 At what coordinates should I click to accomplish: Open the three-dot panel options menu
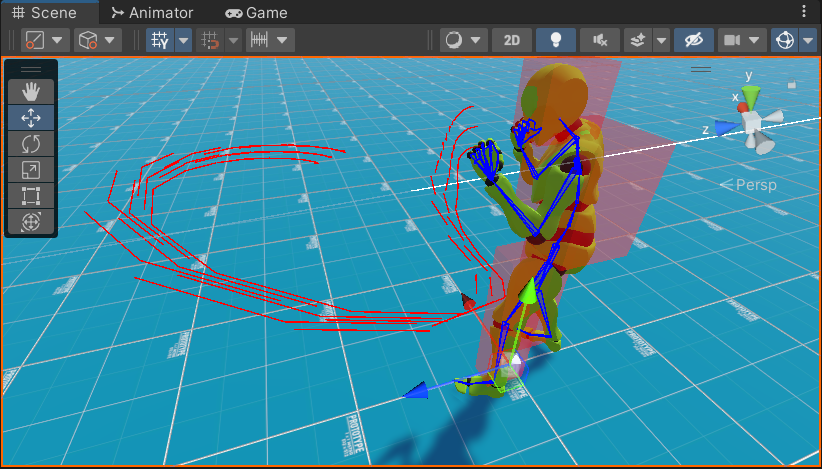(805, 12)
